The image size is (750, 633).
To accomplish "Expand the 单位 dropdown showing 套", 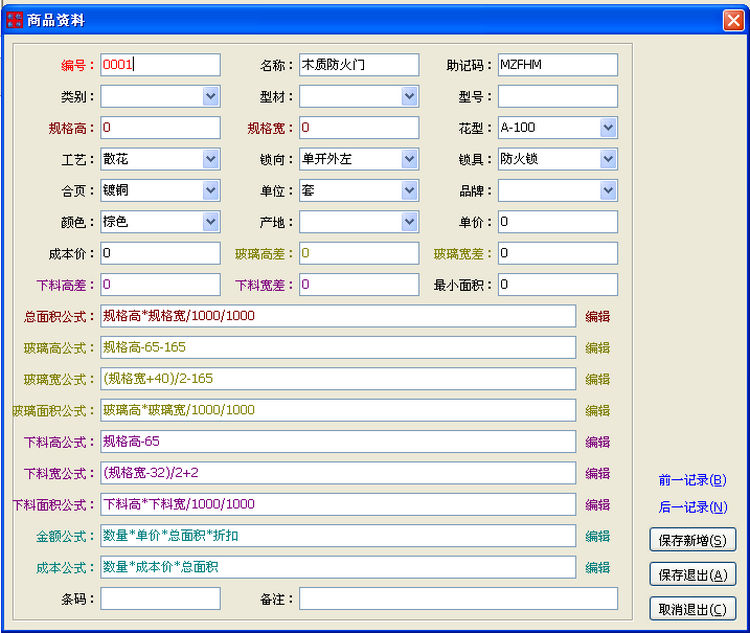I will pyautogui.click(x=409, y=190).
